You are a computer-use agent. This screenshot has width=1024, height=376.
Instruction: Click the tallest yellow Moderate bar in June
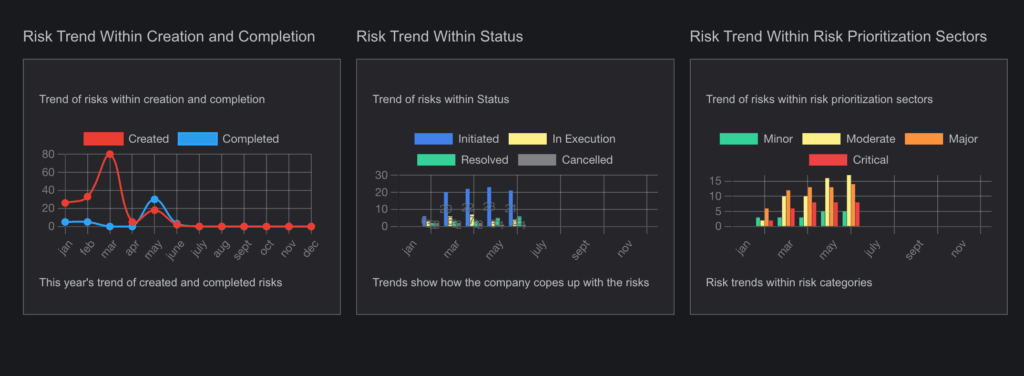(849, 200)
